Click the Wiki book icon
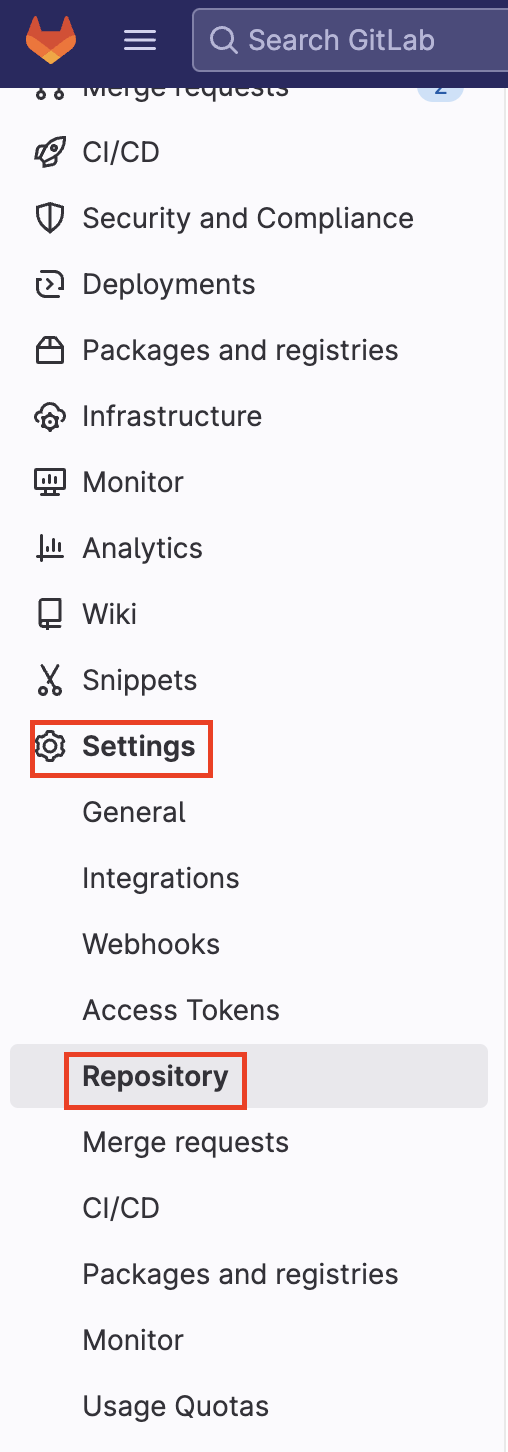 (x=49, y=614)
